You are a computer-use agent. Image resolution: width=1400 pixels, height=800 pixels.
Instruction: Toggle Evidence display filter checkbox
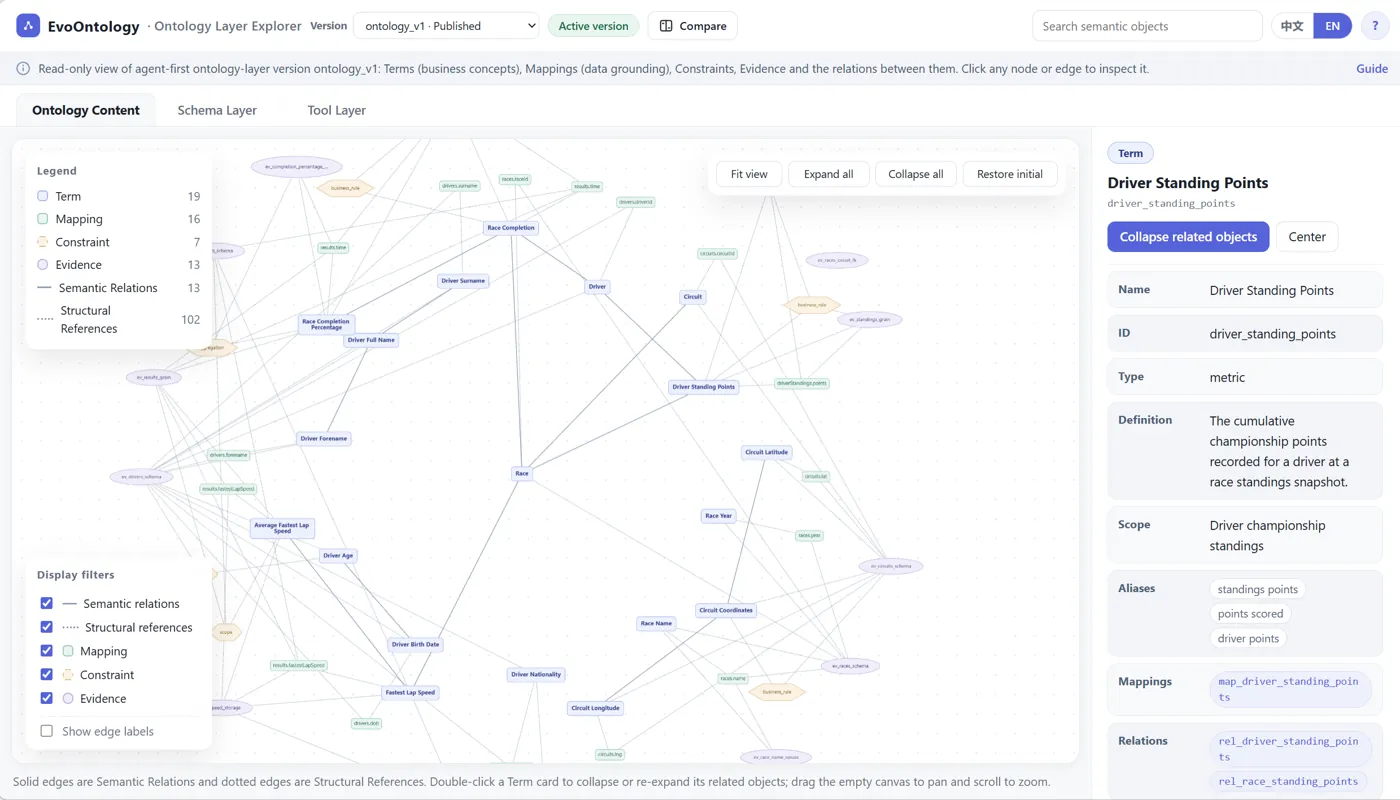coord(46,699)
